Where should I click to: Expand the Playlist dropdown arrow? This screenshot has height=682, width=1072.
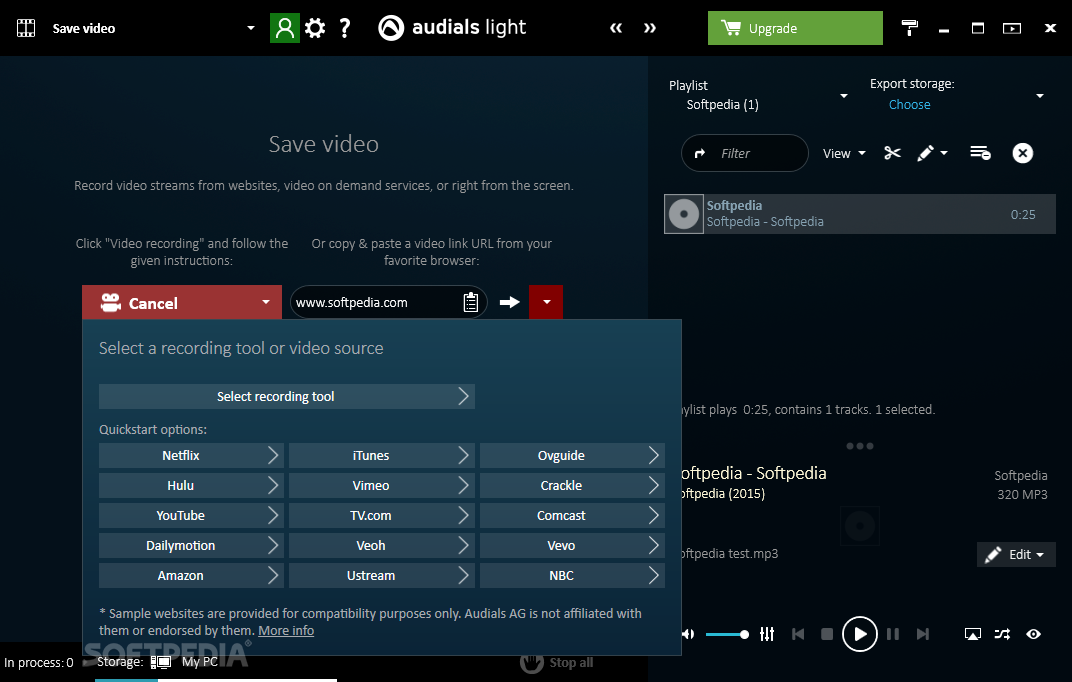click(844, 96)
